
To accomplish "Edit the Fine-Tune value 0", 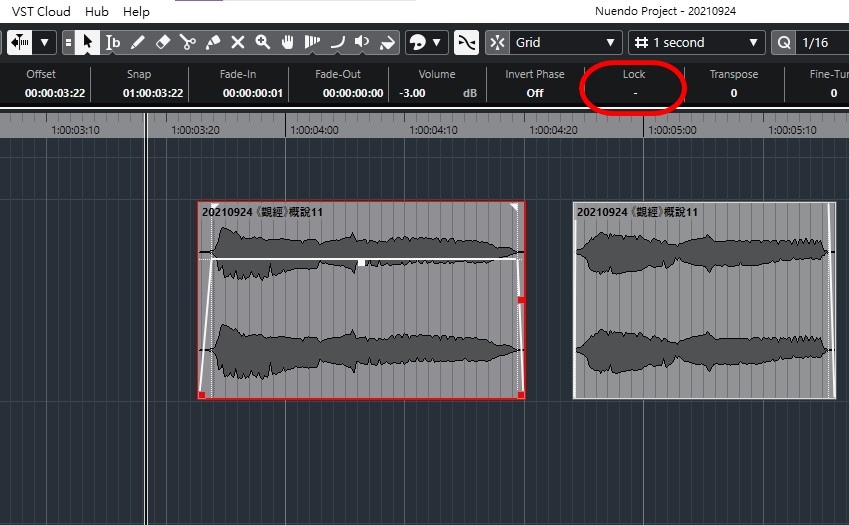I will pyautogui.click(x=834, y=93).
